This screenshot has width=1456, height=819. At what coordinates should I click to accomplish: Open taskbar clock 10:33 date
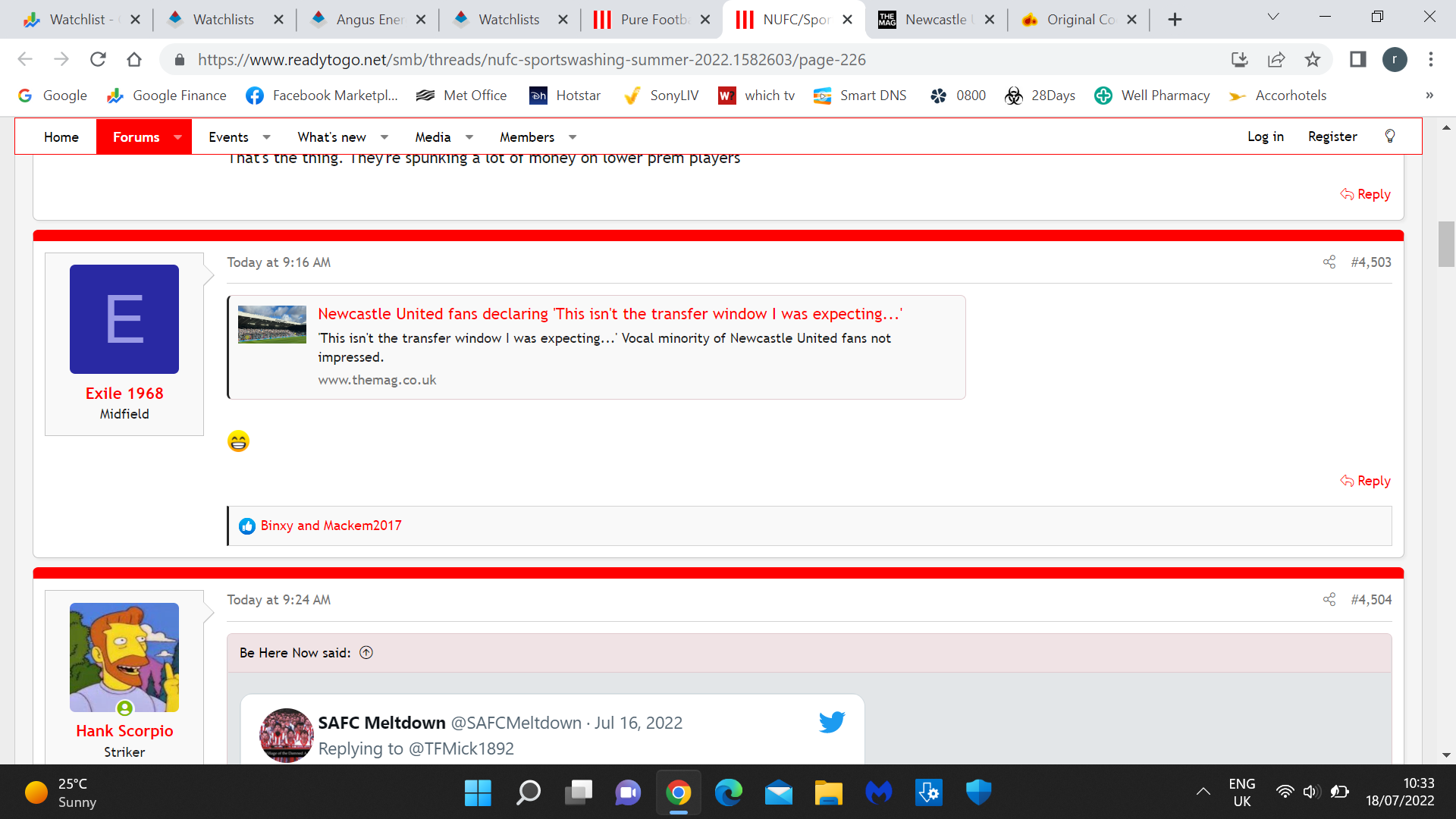pyautogui.click(x=1400, y=792)
